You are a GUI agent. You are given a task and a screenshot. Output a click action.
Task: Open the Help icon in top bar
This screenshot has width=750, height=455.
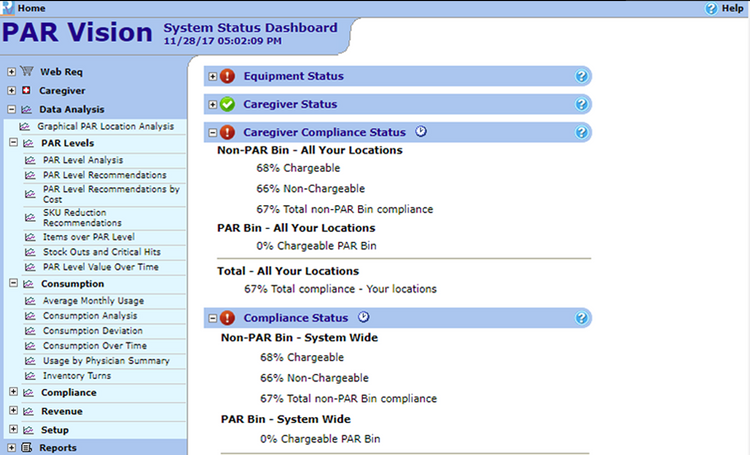711,8
